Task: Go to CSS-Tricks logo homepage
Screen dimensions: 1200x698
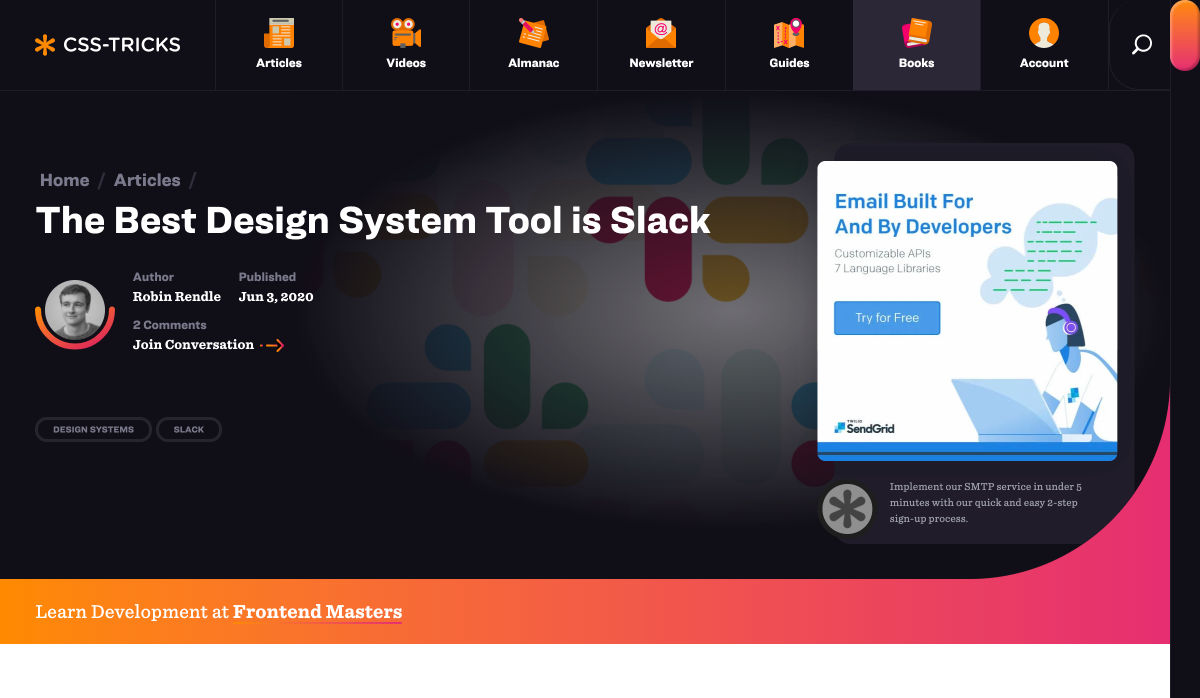Action: click(108, 45)
